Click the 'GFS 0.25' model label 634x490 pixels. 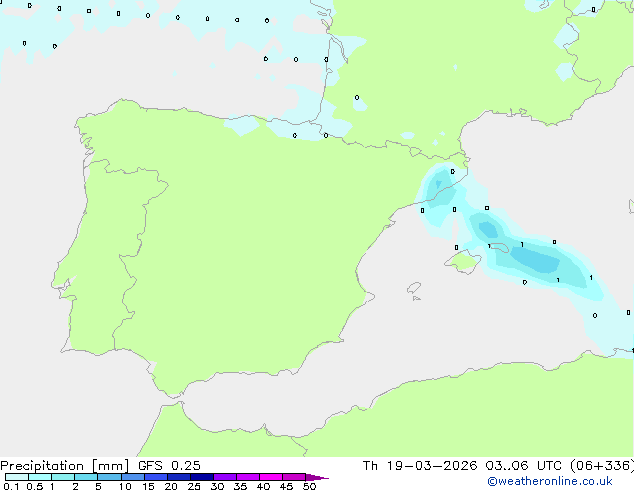[169, 466]
